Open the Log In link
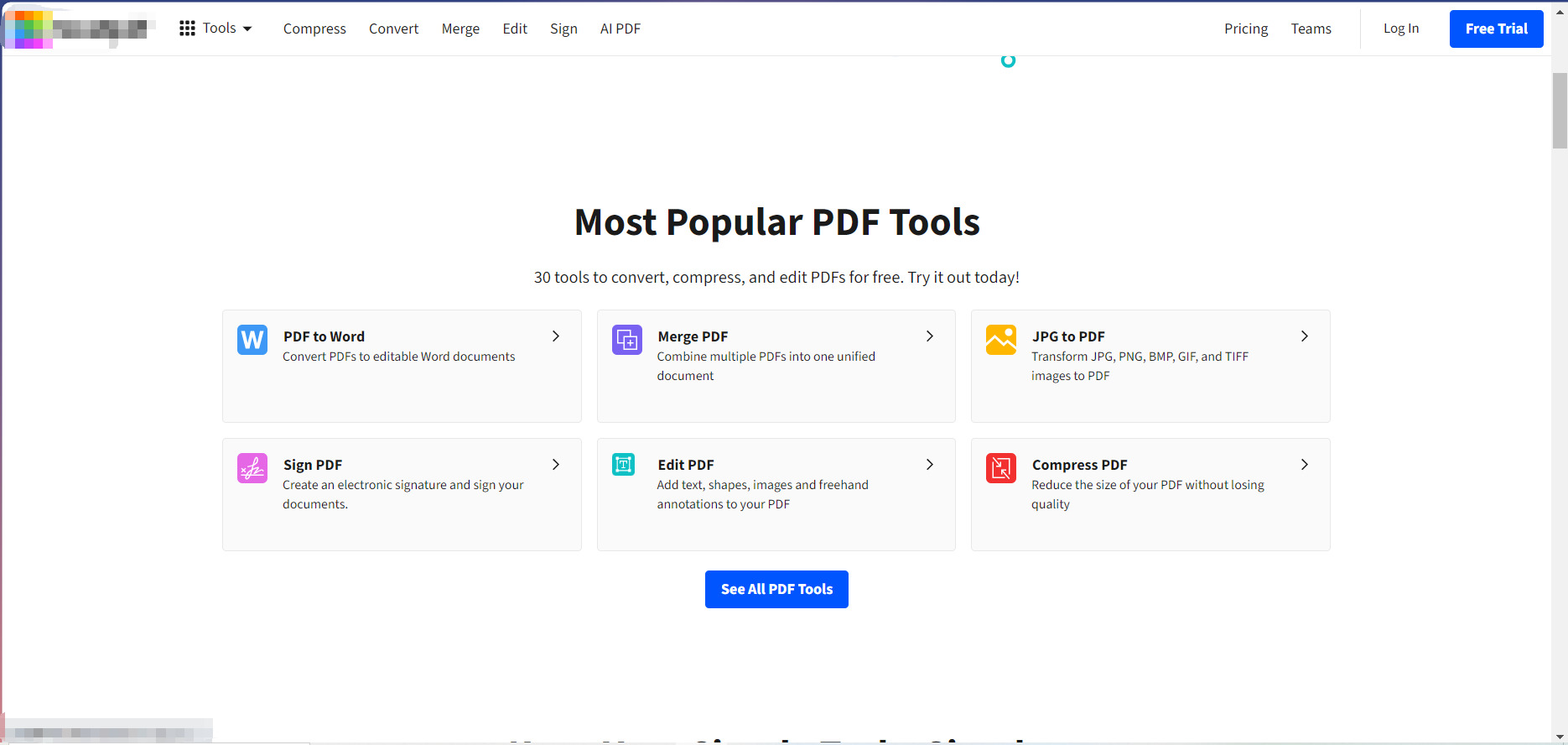1568x745 pixels. click(1401, 29)
